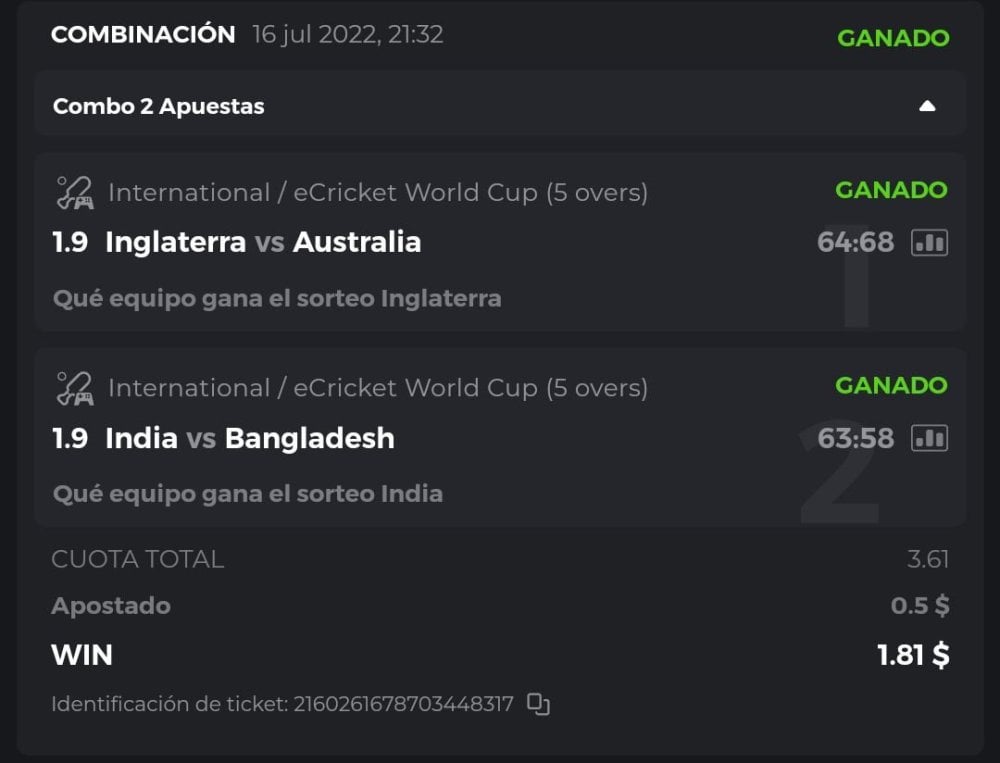The height and width of the screenshot is (763, 1000).
Task: Open statistics icon for Inglaterra vs Australia
Action: (929, 242)
